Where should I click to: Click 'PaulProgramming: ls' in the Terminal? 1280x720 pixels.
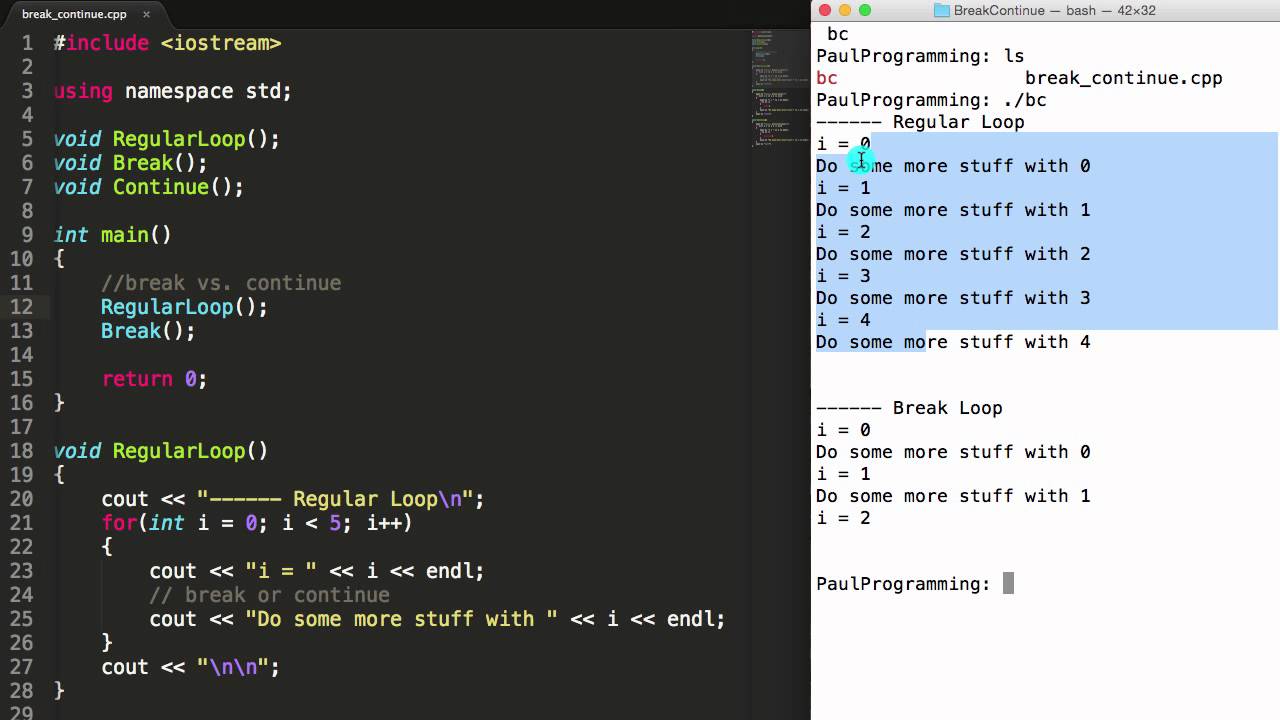pos(920,56)
